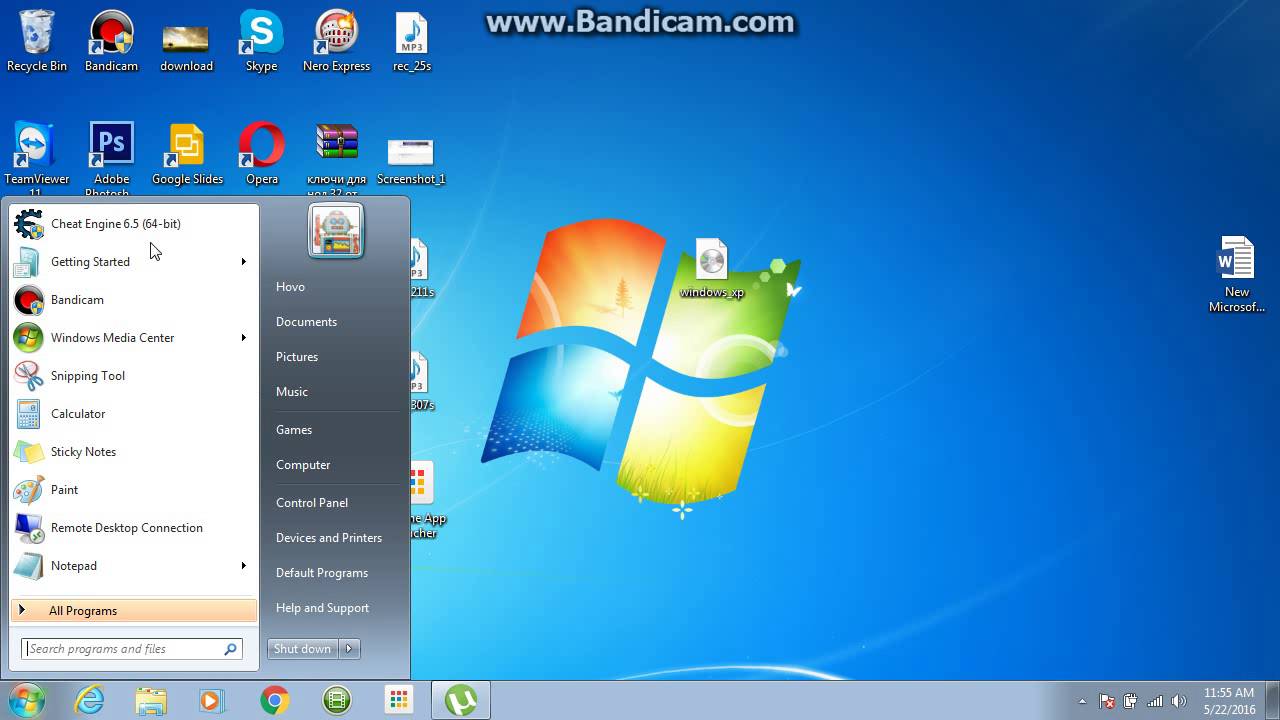The image size is (1280, 720).
Task: Click Search programs and files box
Action: [132, 649]
